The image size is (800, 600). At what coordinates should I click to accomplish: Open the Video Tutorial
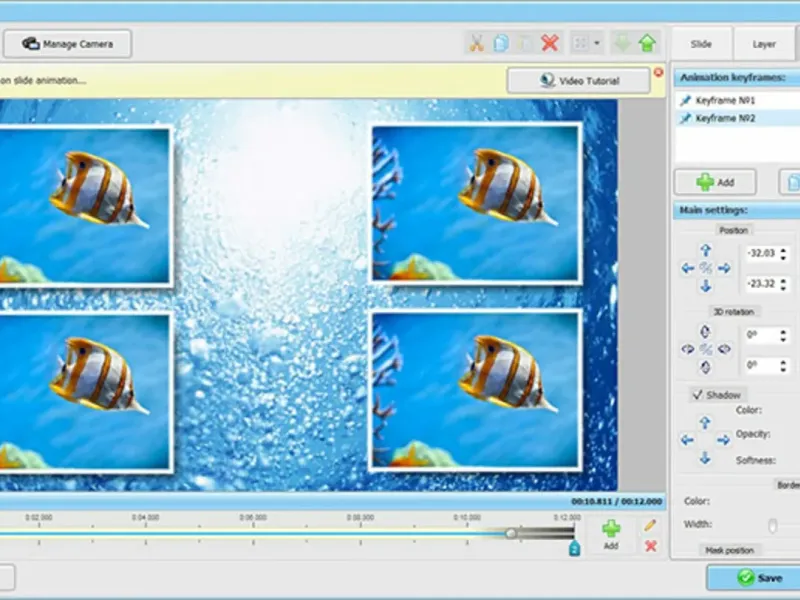coord(579,81)
